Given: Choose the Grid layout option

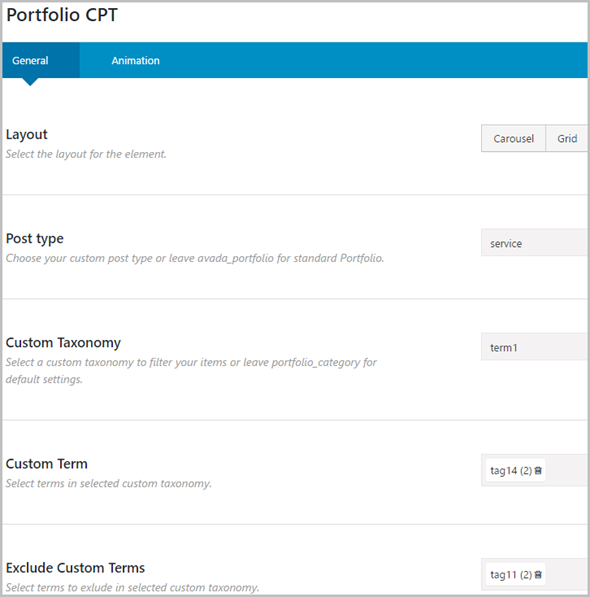Looking at the screenshot, I should (x=567, y=138).
